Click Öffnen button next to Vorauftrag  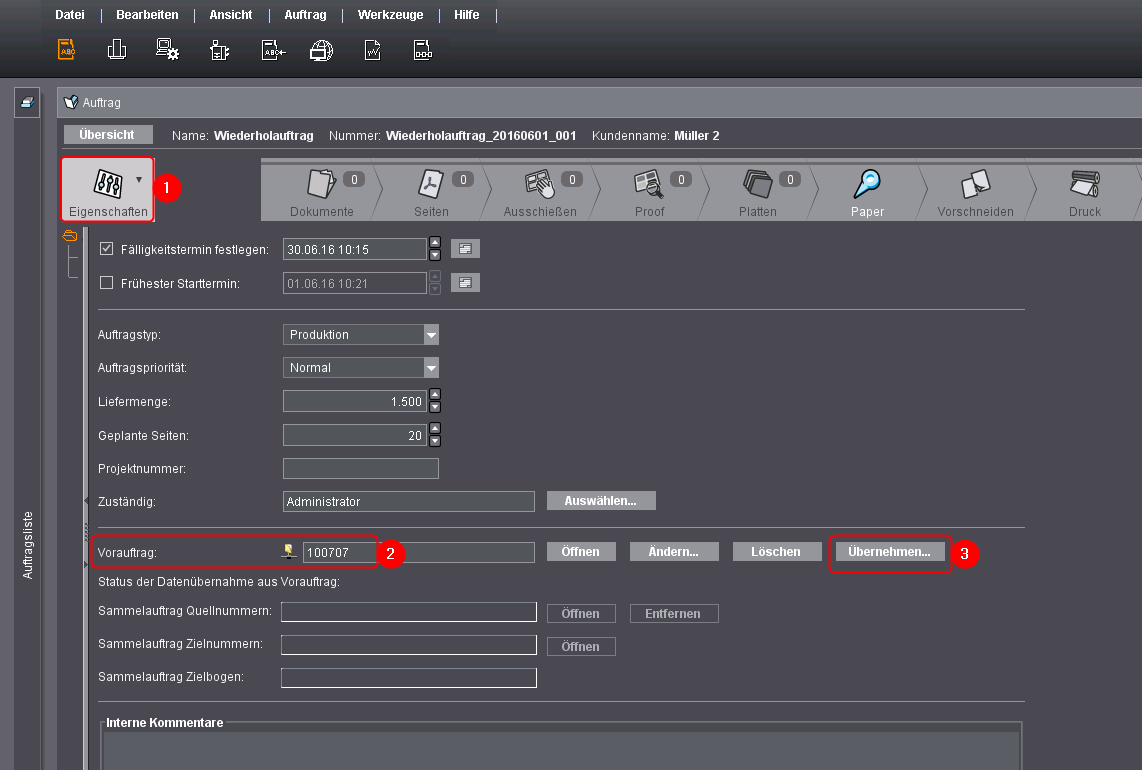580,551
